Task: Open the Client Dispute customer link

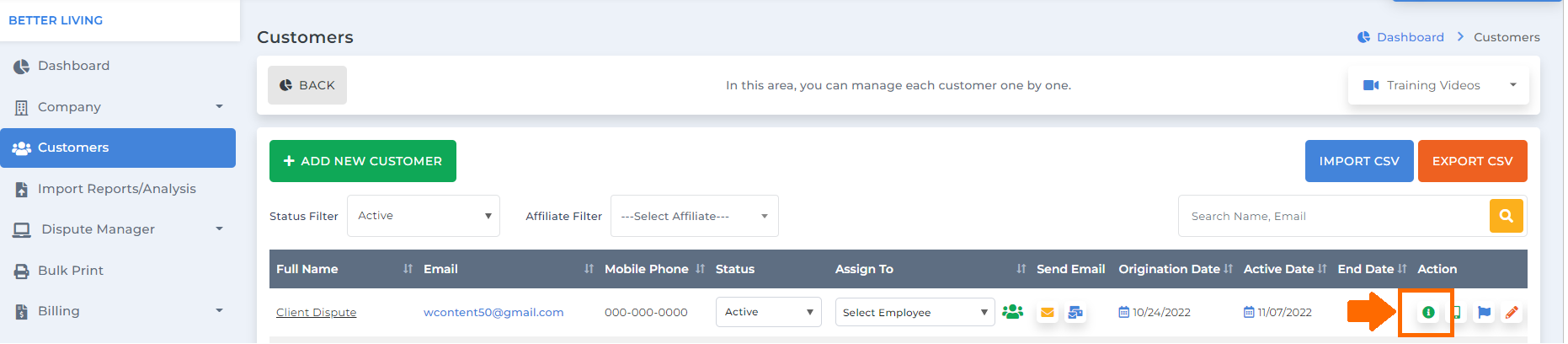Action: [317, 312]
